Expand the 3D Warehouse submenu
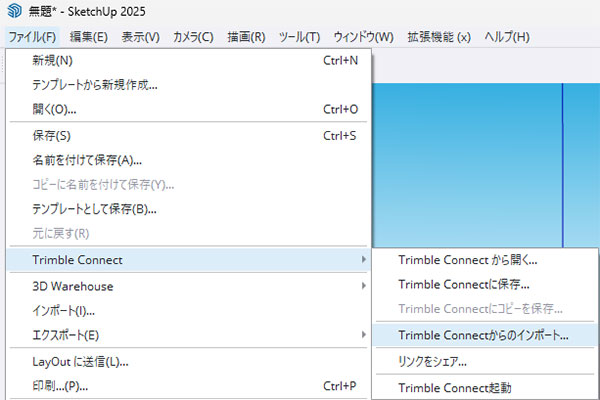600x400 pixels. click(x=189, y=286)
